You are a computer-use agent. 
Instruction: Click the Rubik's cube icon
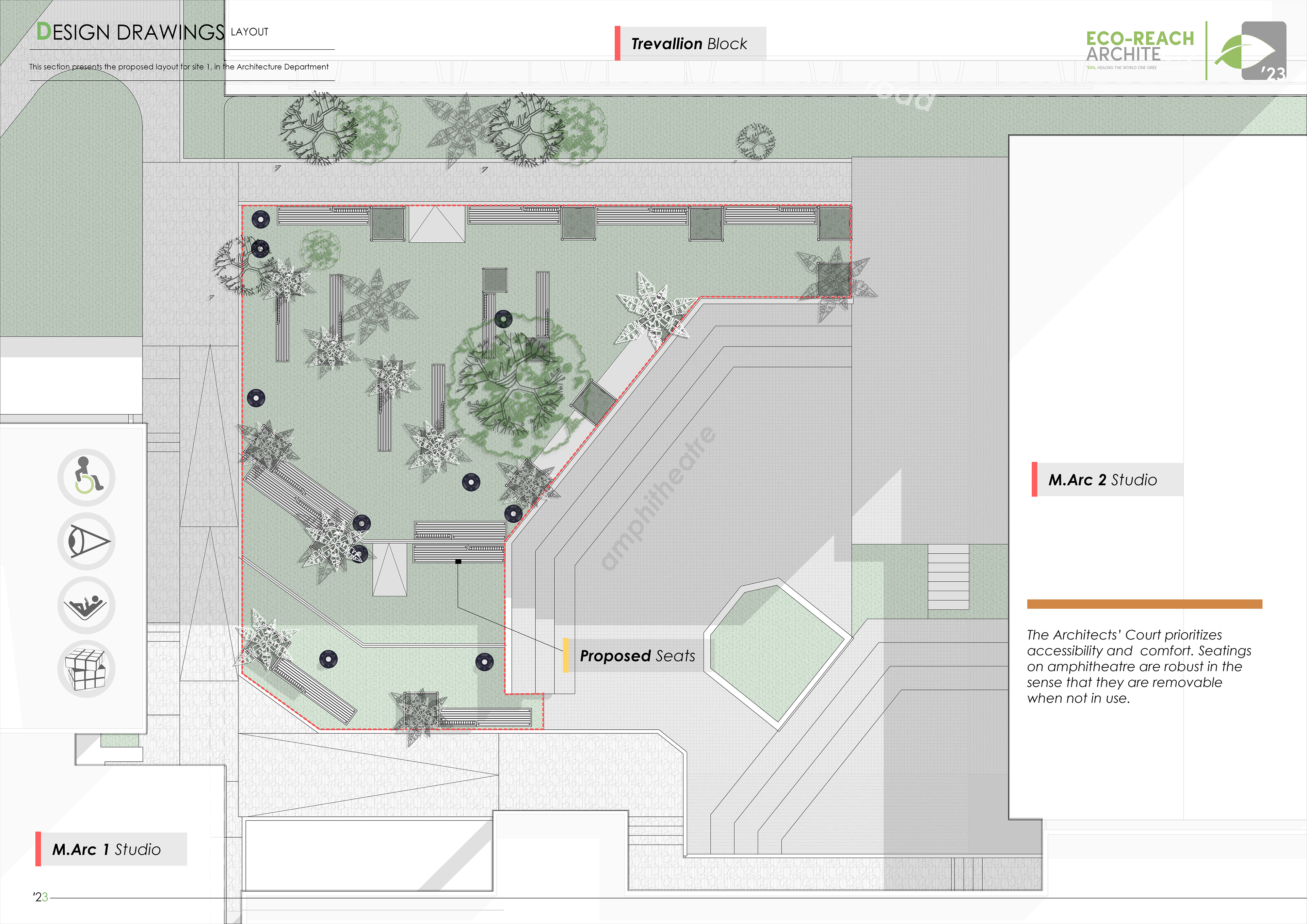[x=86, y=668]
